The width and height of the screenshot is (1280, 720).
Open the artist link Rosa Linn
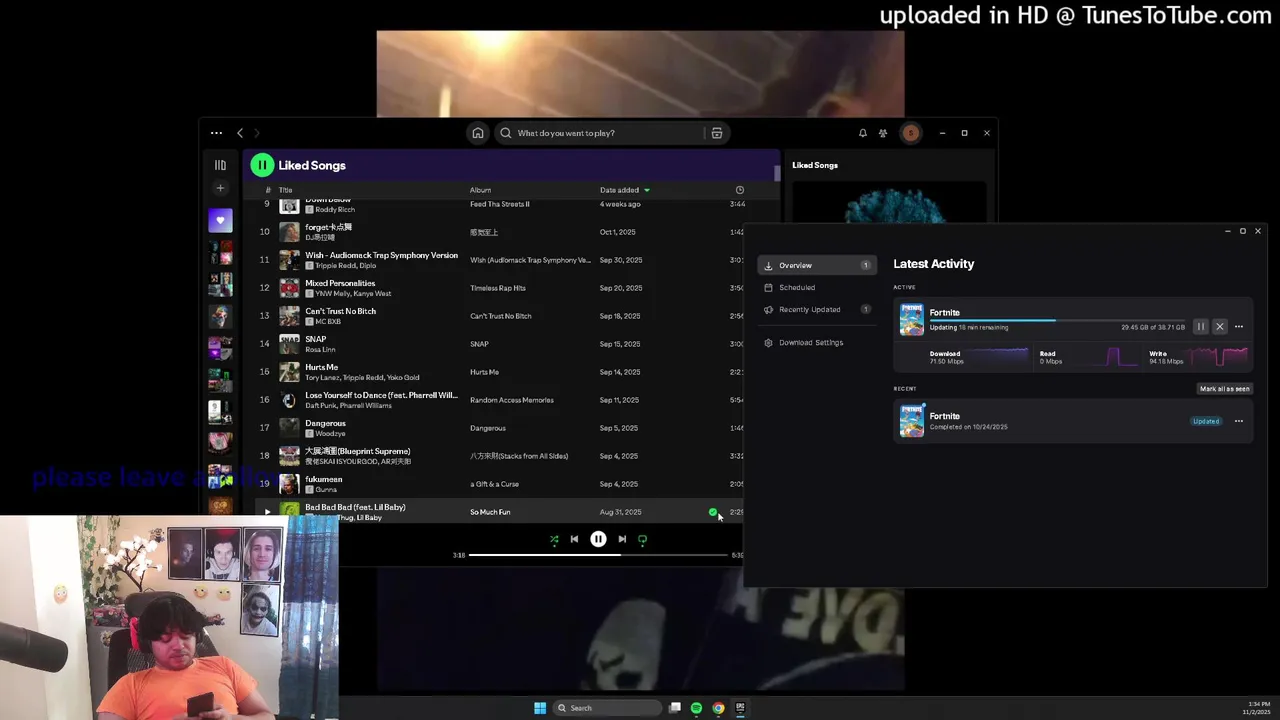[320, 350]
